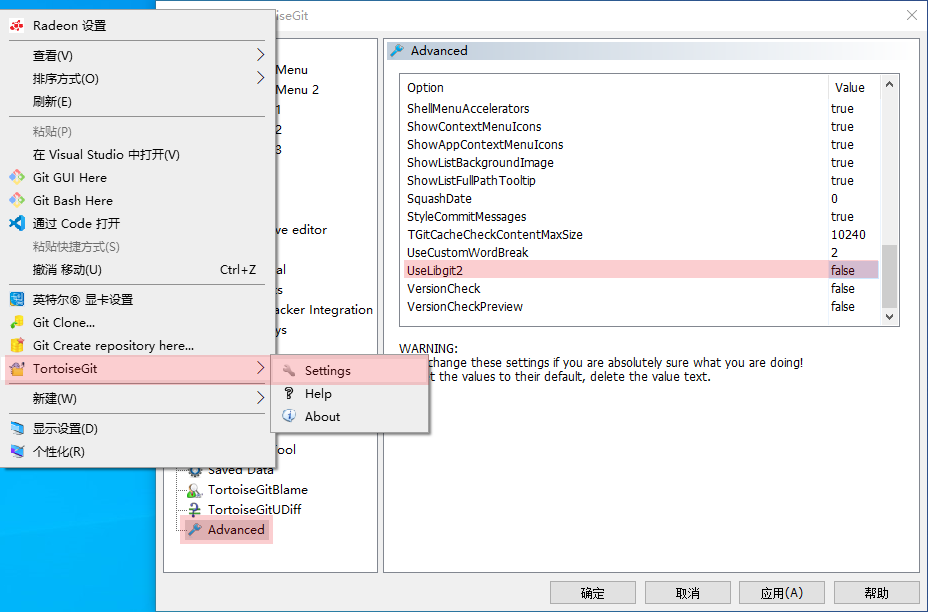Screen dimensions: 928x612
Task: Expand the 查看(V) submenu arrow
Action: [x=260, y=55]
